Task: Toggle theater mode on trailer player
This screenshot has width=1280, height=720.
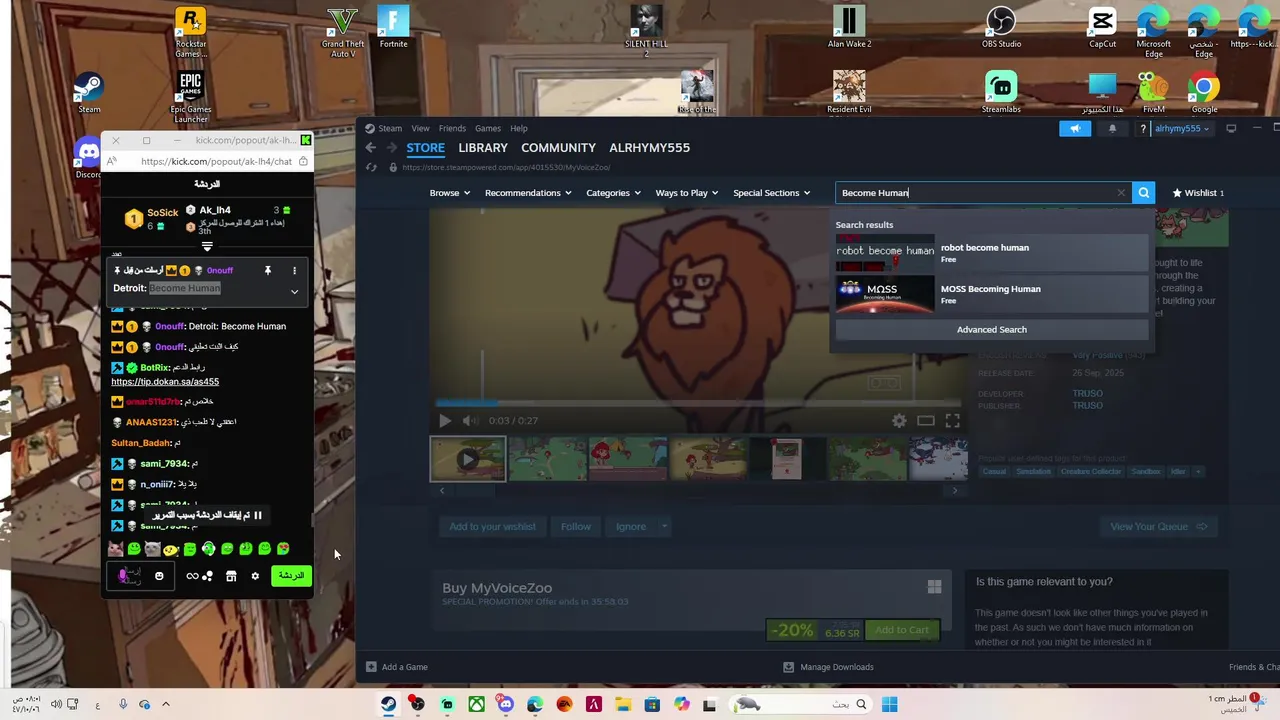Action: pyautogui.click(x=926, y=421)
